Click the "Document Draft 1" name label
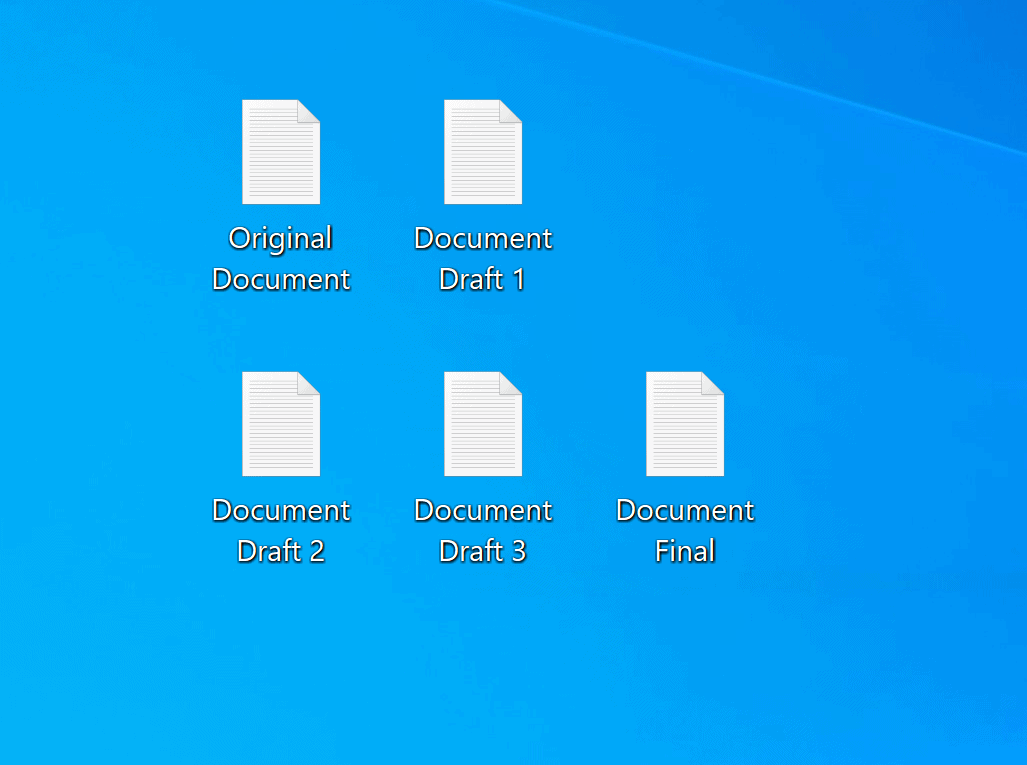The height and width of the screenshot is (765, 1027). pos(483,259)
